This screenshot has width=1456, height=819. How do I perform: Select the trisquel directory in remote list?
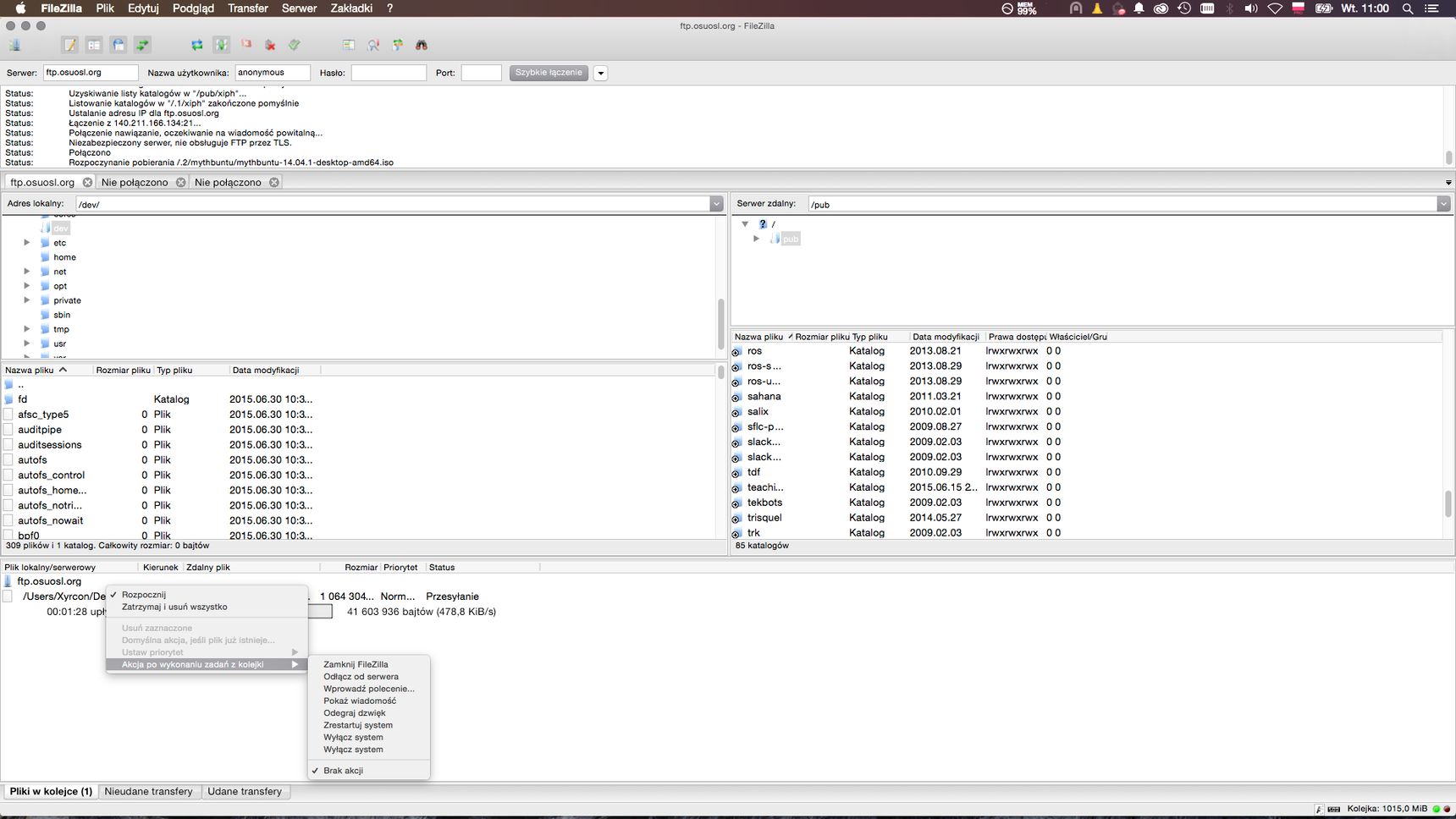pos(764,518)
